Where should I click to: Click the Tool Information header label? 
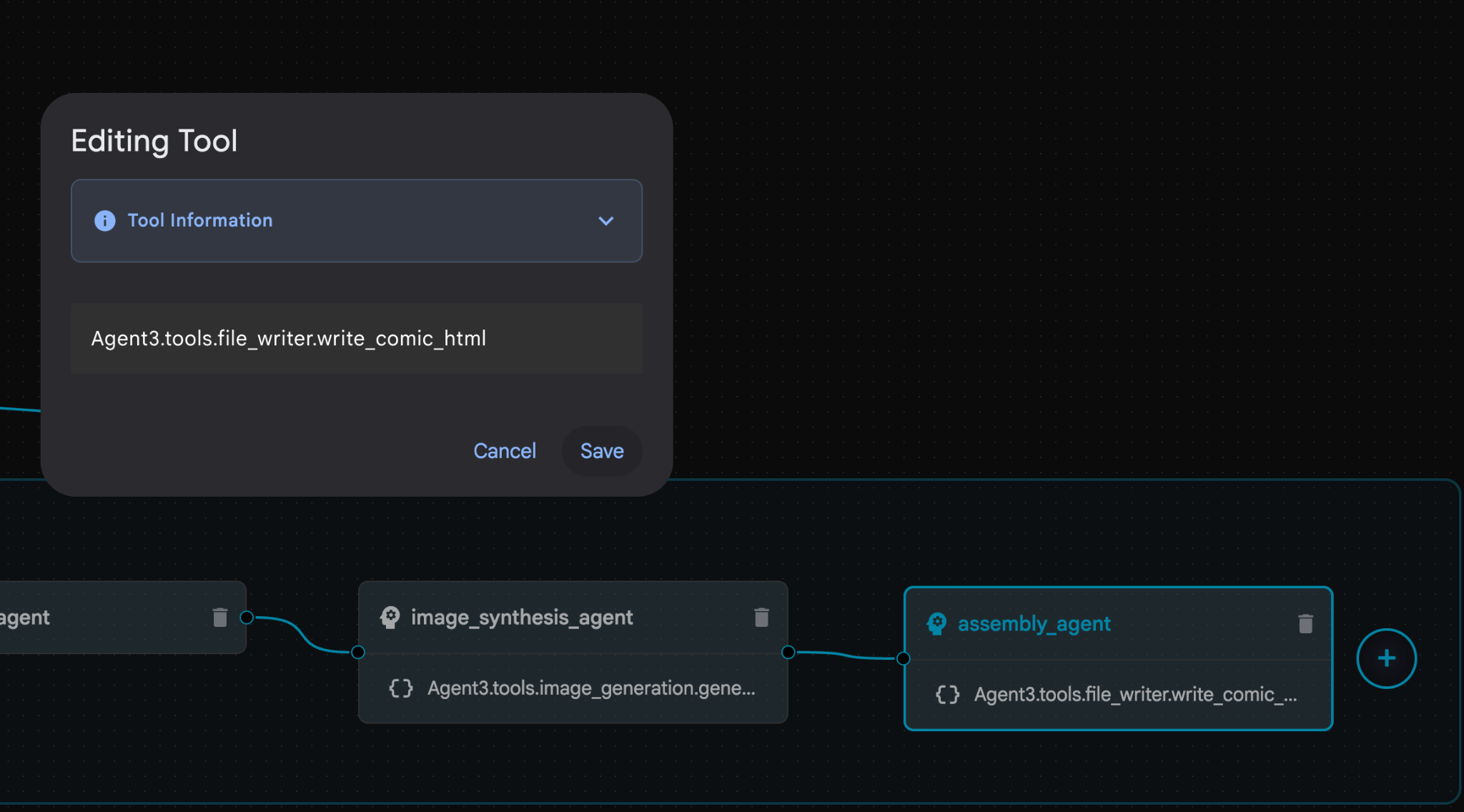(200, 221)
